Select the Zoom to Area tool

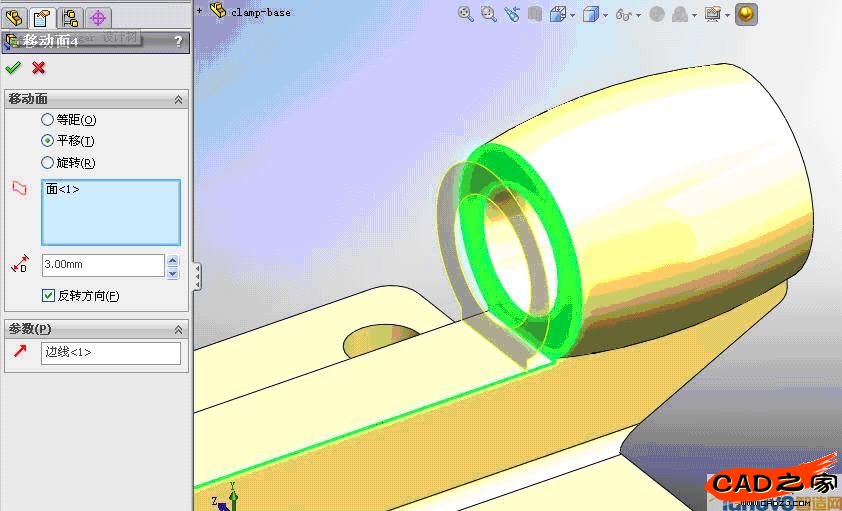489,14
